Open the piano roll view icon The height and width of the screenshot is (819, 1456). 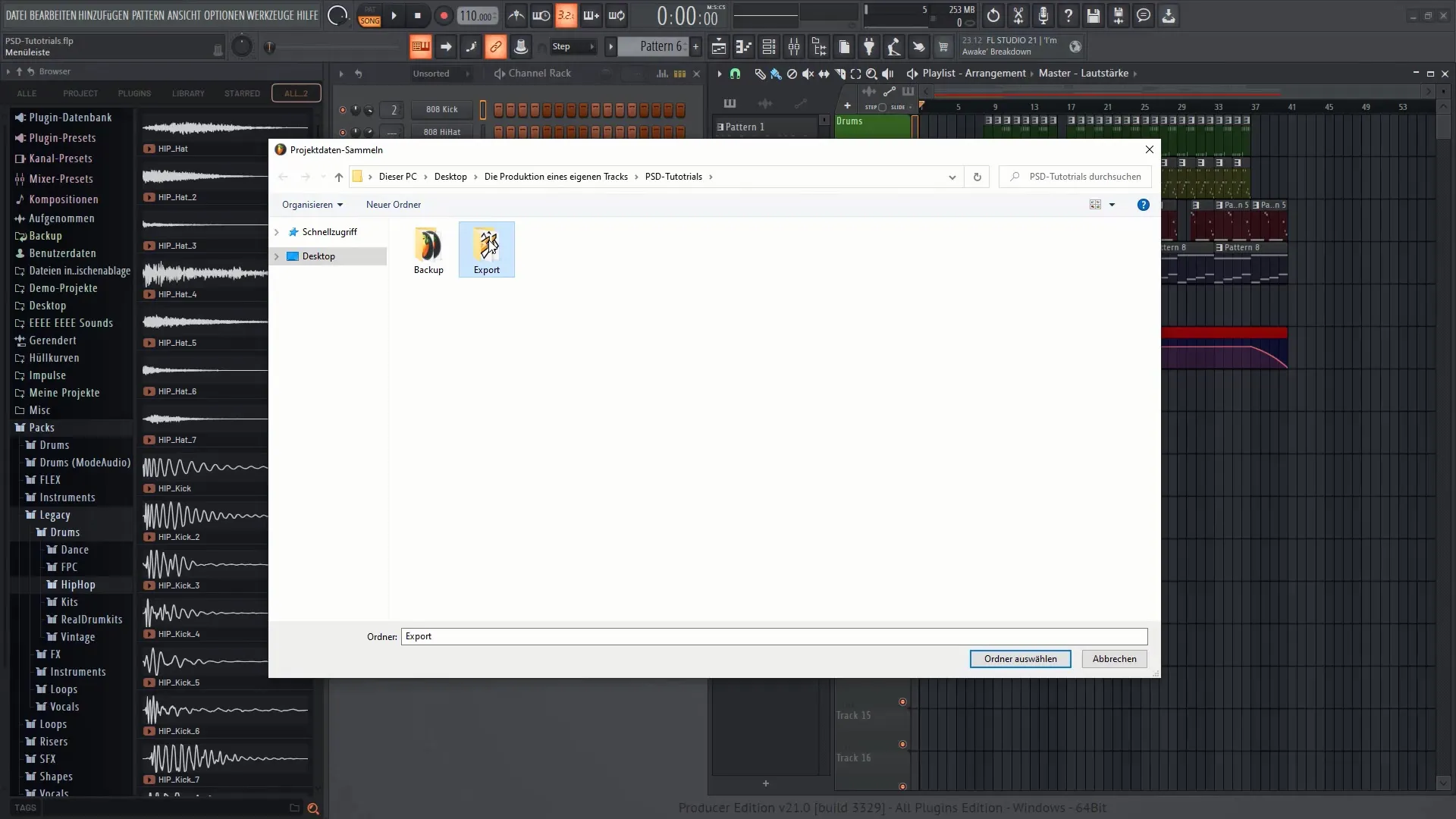coord(744,47)
